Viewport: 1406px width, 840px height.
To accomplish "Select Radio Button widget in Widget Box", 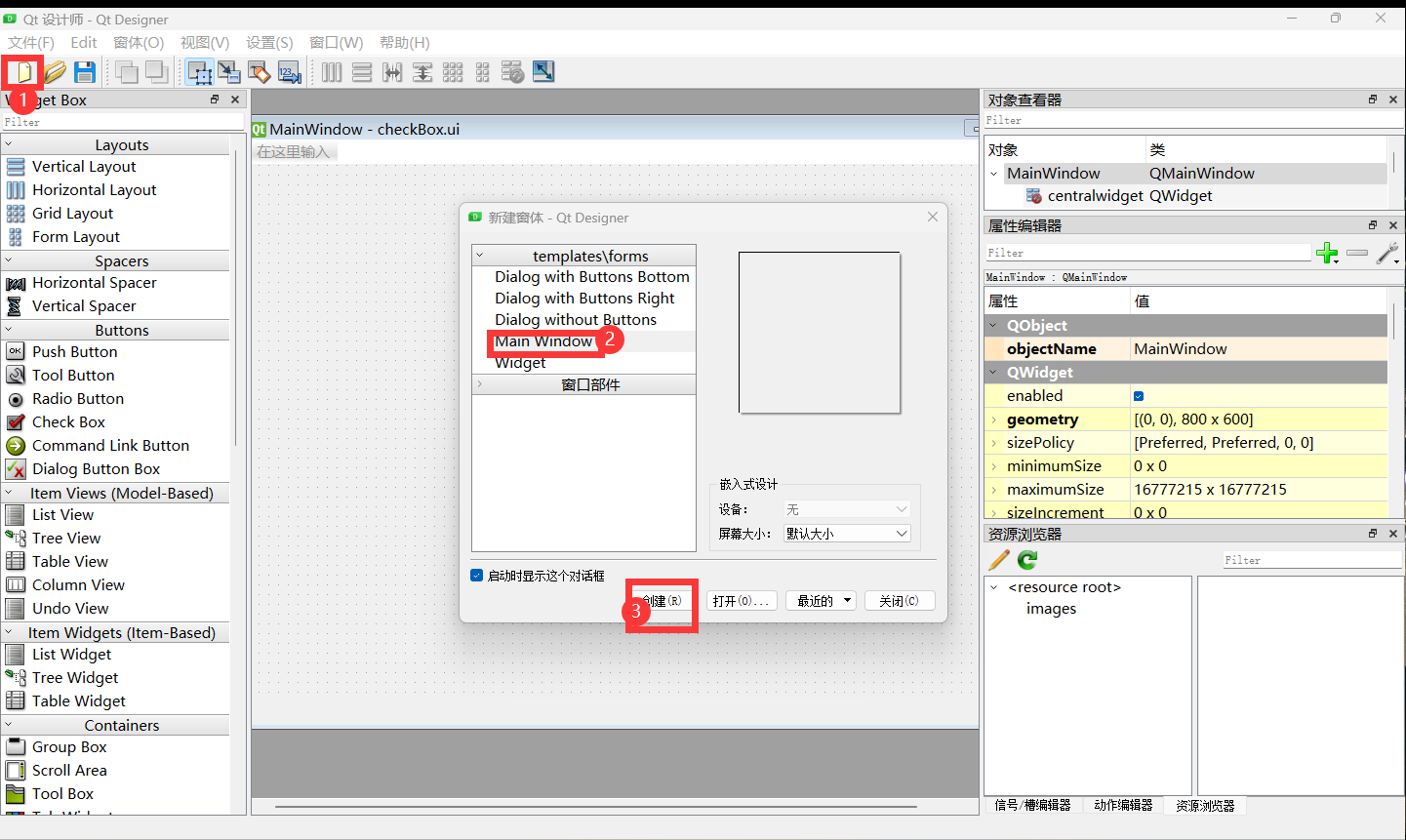I will click(78, 398).
